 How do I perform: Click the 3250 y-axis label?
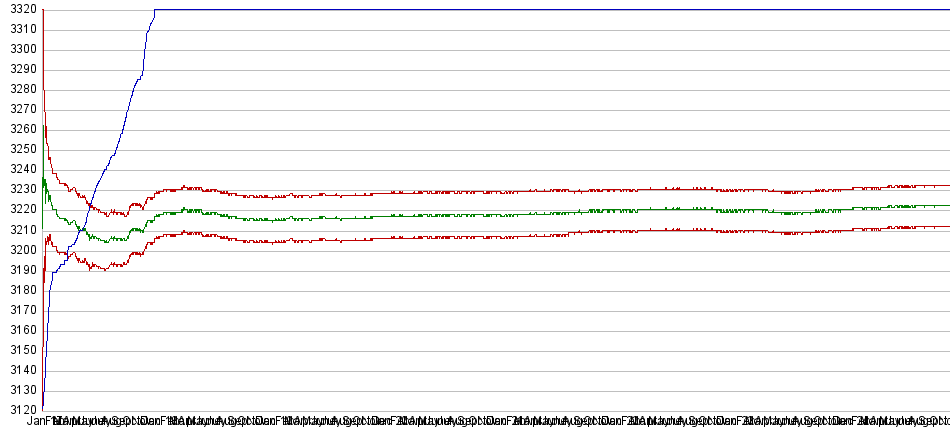[x=19, y=149]
